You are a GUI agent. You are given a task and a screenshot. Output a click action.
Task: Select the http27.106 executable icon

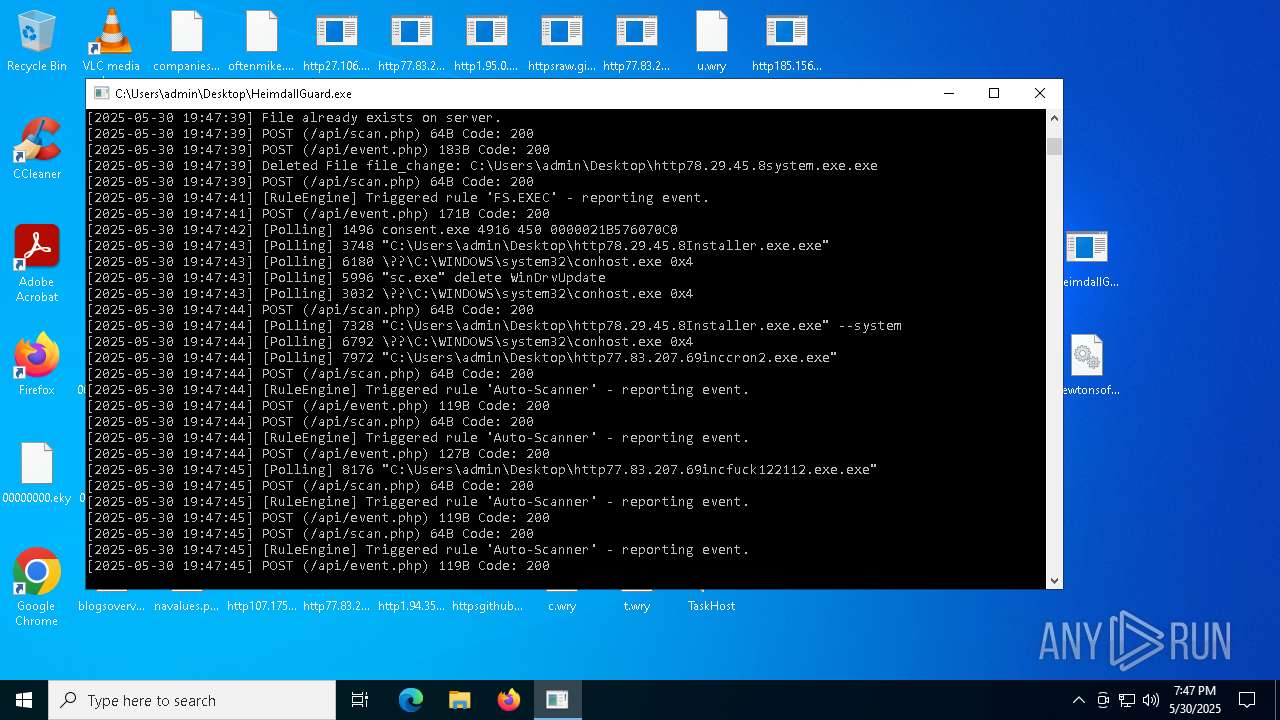(x=336, y=40)
